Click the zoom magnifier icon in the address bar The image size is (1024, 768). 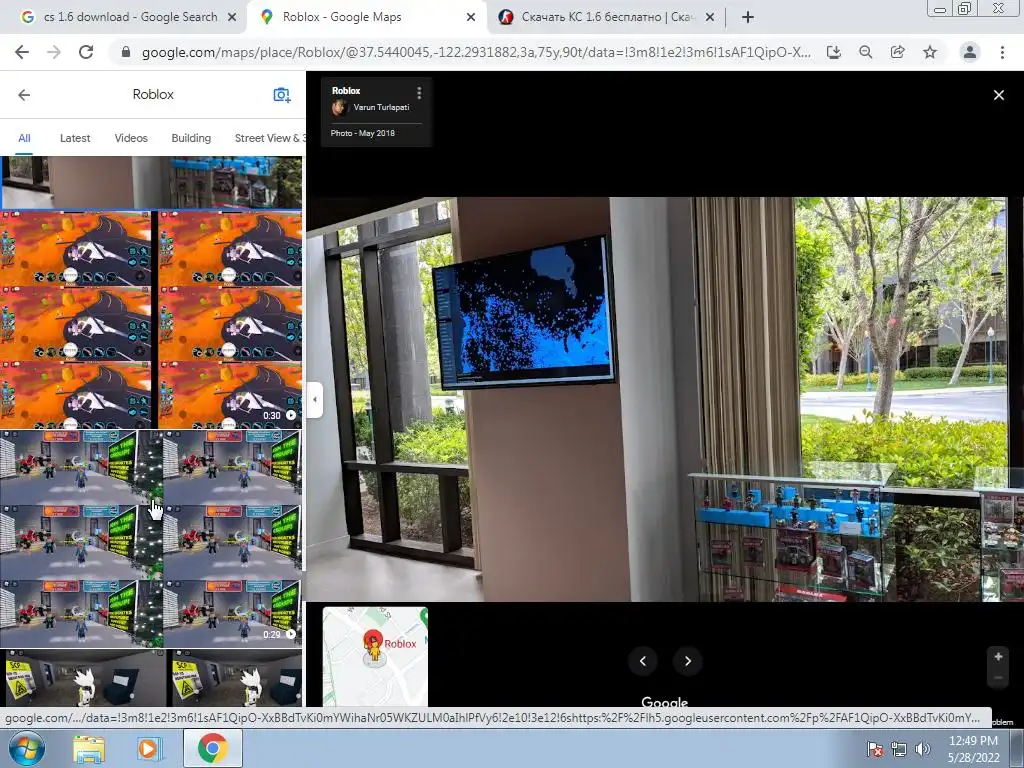[866, 52]
